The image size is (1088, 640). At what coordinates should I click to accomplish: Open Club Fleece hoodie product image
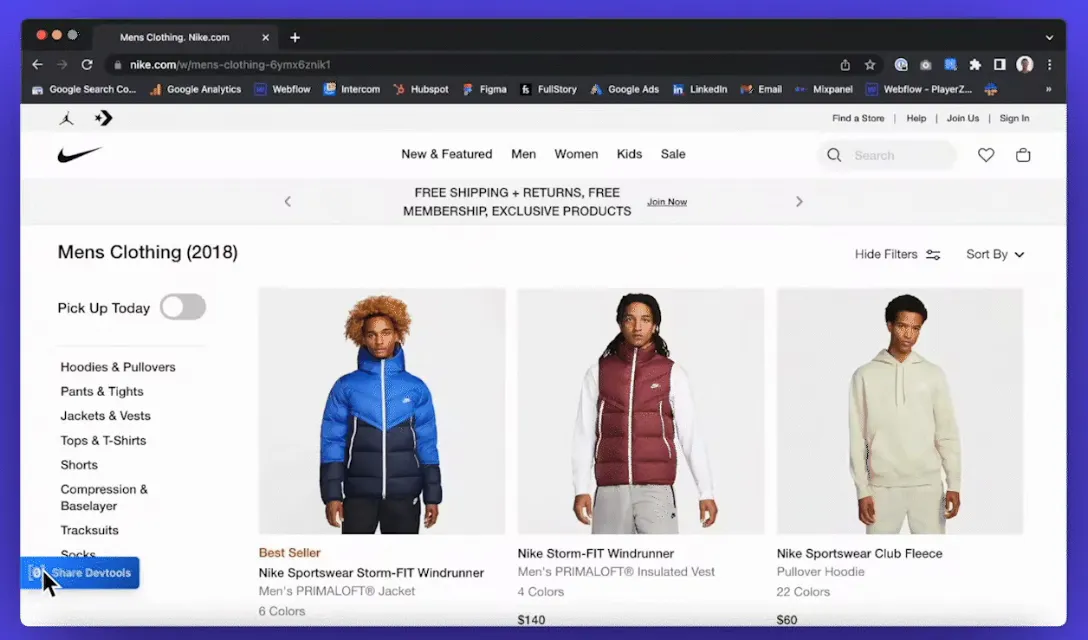[900, 411]
